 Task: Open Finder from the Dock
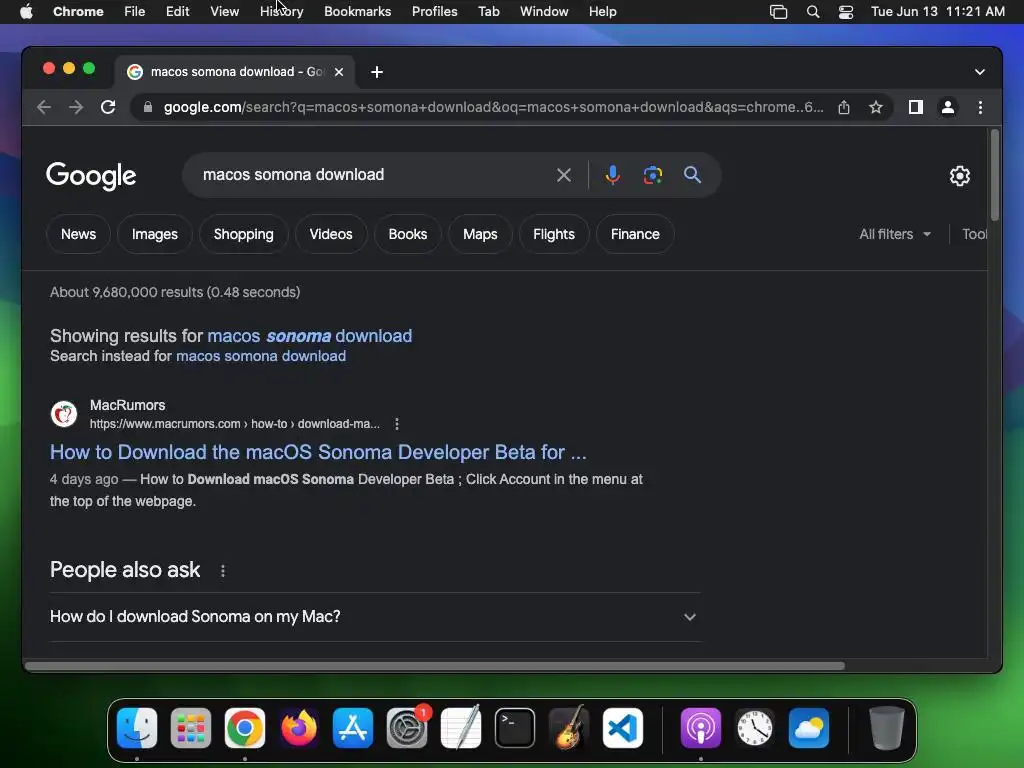click(x=137, y=728)
